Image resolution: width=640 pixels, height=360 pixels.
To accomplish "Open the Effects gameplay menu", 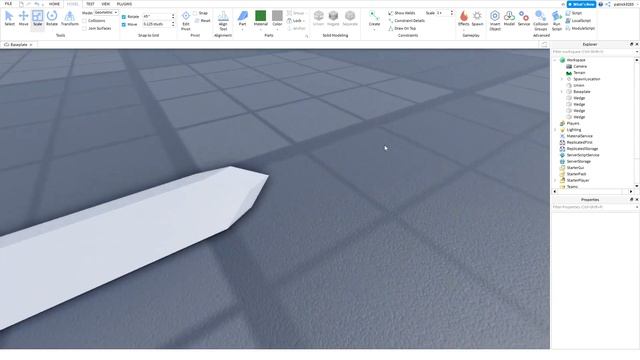I will [x=464, y=18].
